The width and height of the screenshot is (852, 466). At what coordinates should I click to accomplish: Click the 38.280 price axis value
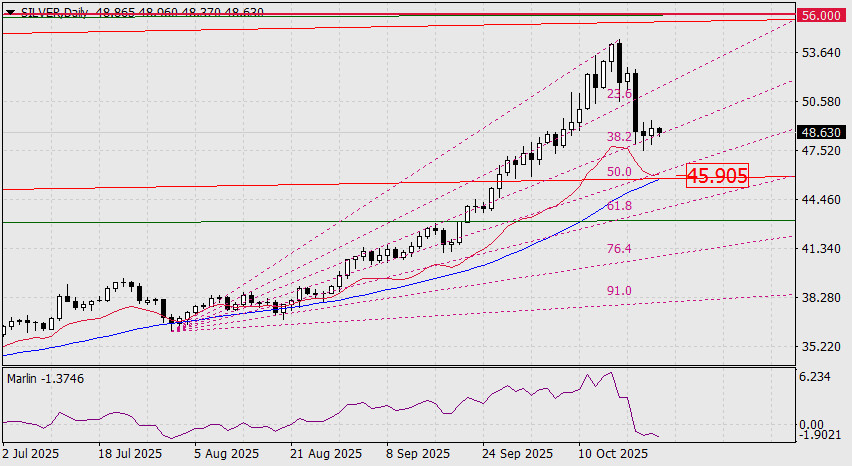click(821, 298)
